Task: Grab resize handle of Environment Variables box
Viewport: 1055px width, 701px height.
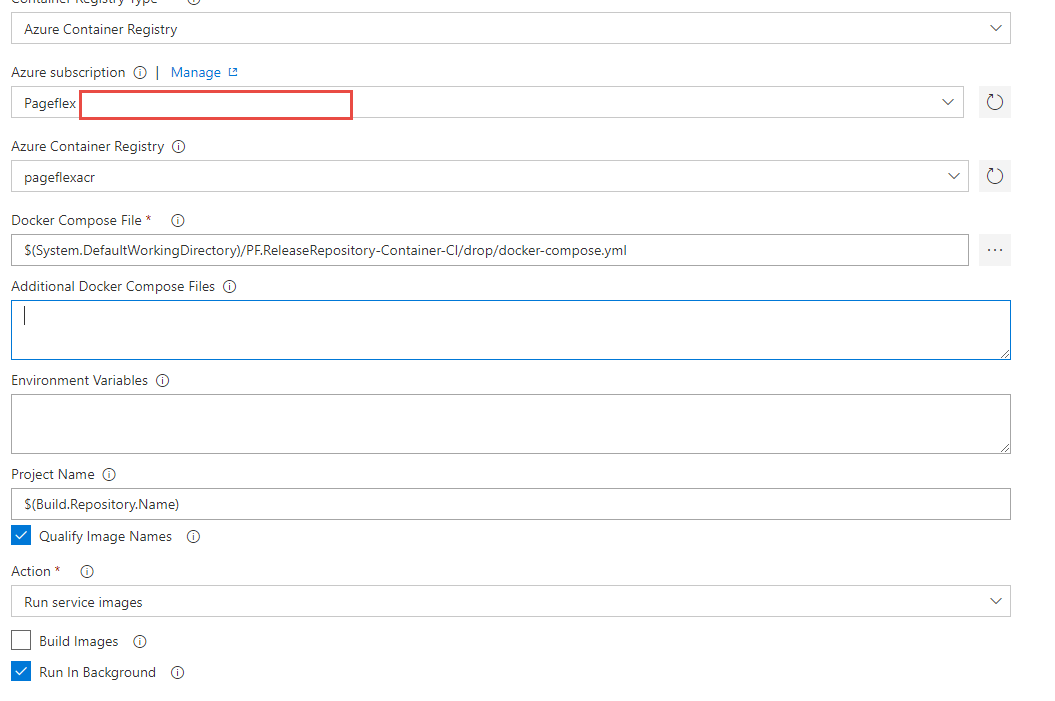Action: click(1005, 447)
